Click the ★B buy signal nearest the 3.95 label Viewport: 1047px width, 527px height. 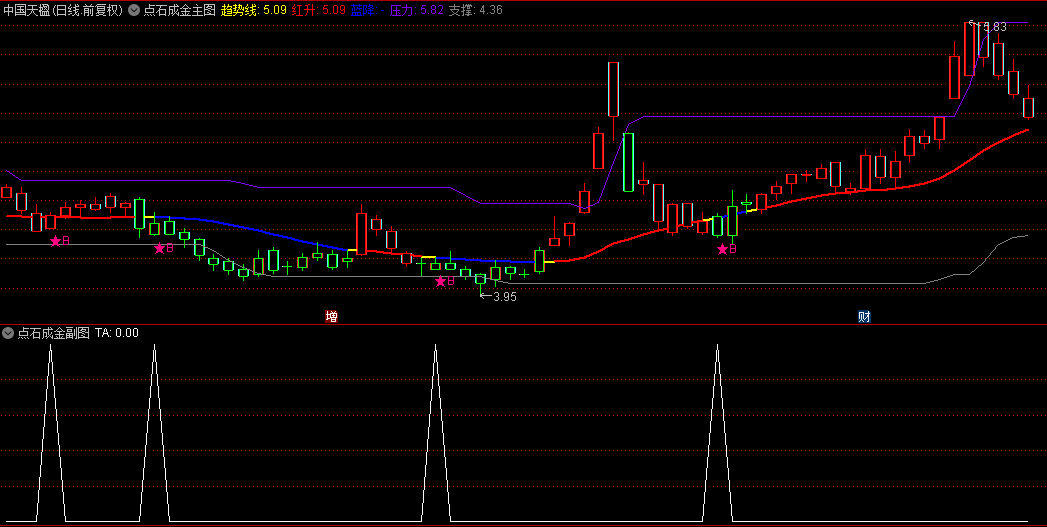click(445, 281)
